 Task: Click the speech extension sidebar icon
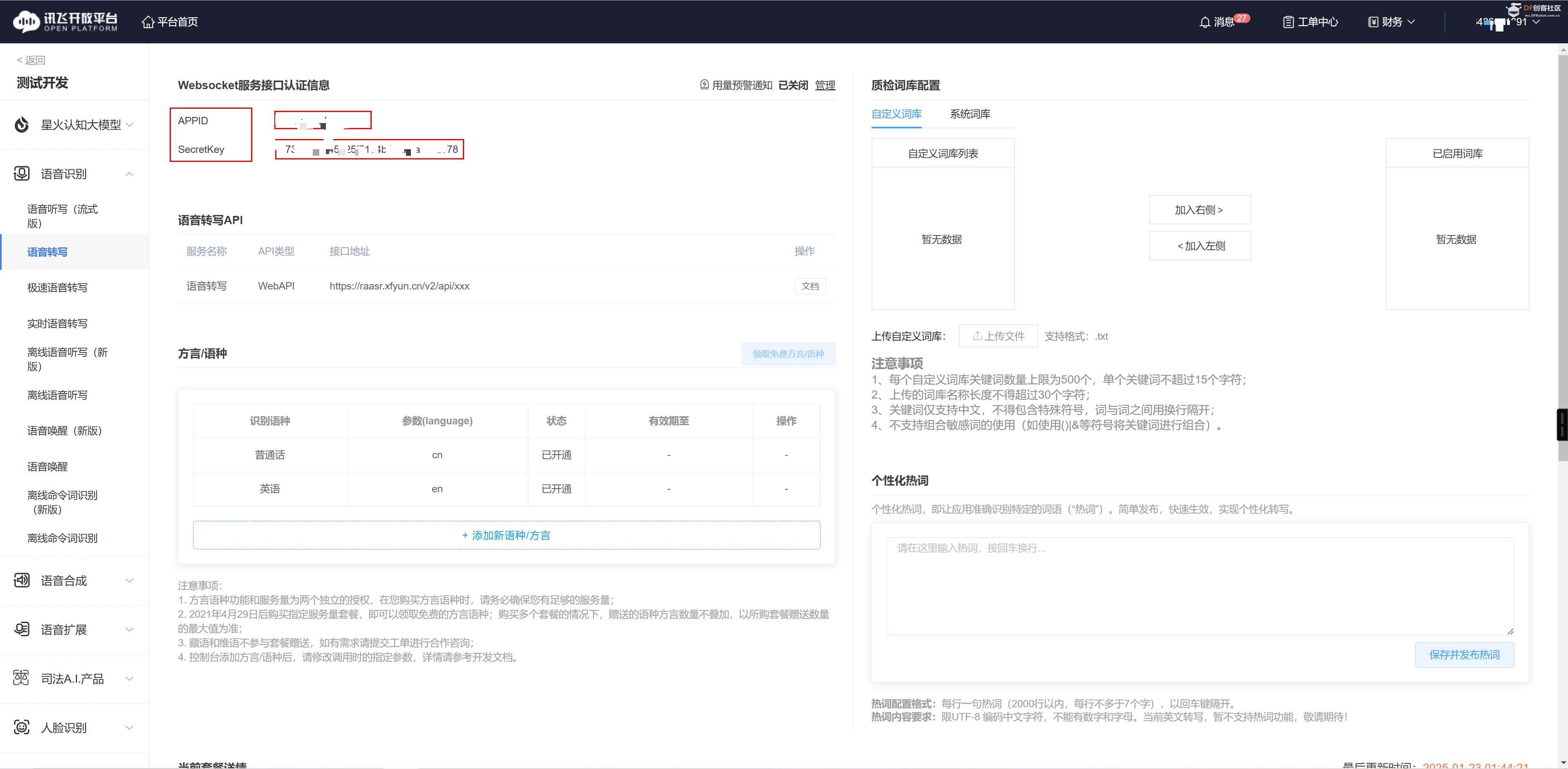pos(22,629)
